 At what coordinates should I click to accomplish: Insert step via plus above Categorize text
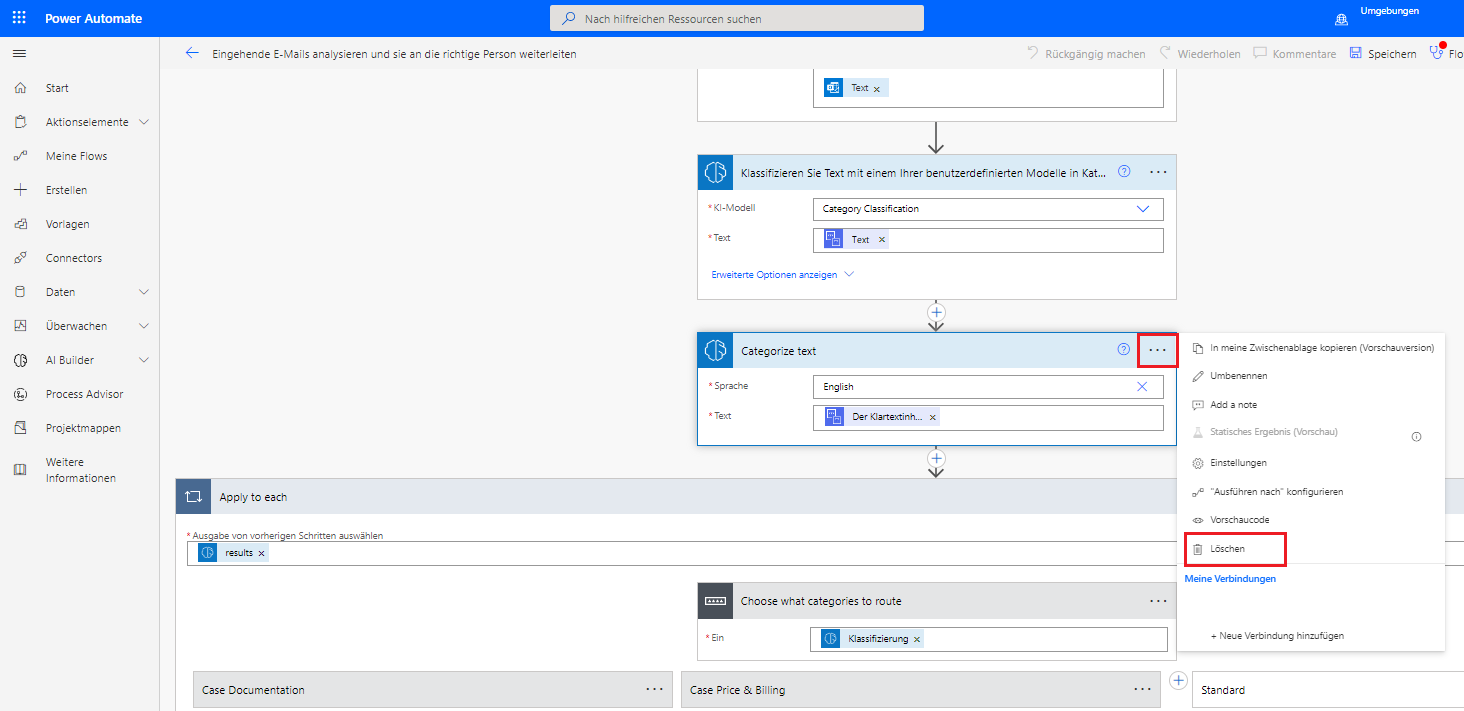[936, 312]
